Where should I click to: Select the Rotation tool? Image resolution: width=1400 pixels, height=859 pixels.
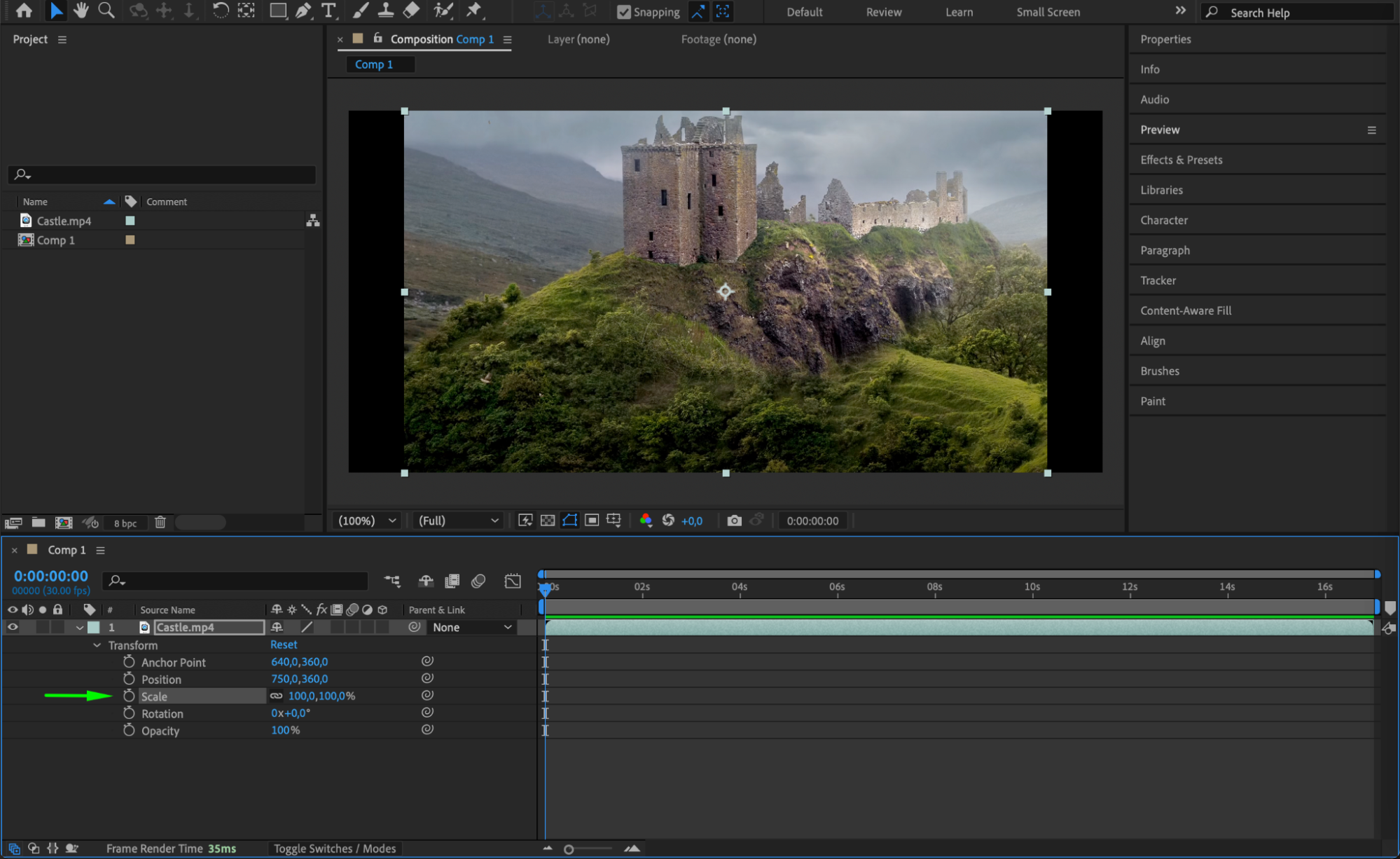click(x=220, y=11)
